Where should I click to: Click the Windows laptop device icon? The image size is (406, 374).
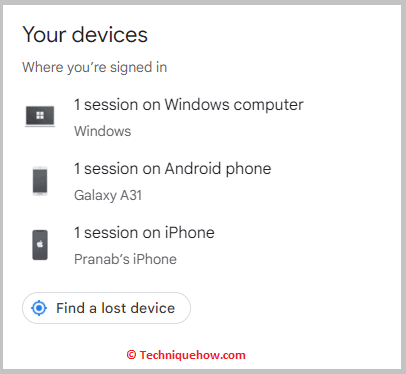click(40, 116)
